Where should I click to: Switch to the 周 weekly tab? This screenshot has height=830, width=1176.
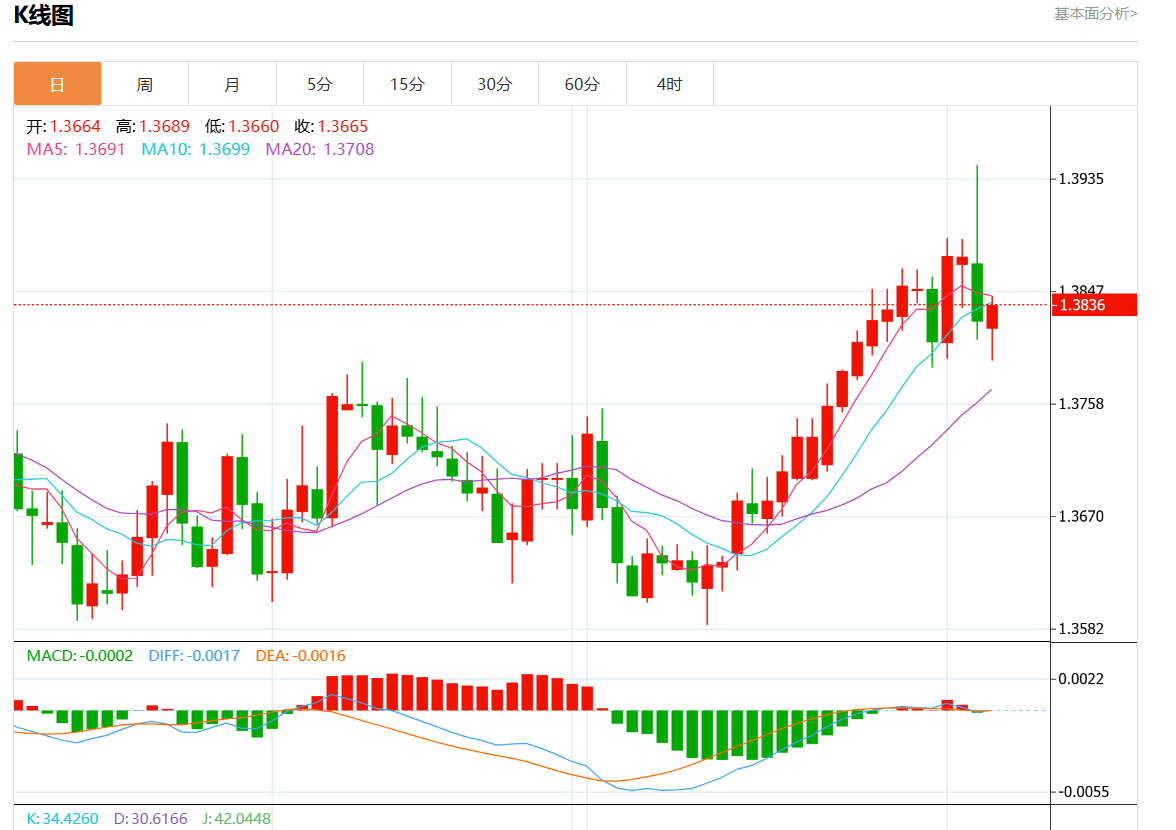click(145, 84)
